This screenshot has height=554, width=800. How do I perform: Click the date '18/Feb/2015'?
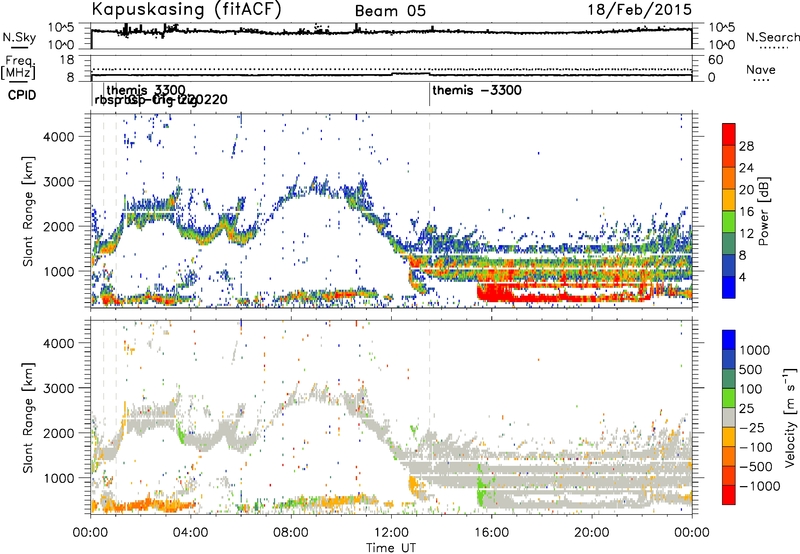coord(640,9)
